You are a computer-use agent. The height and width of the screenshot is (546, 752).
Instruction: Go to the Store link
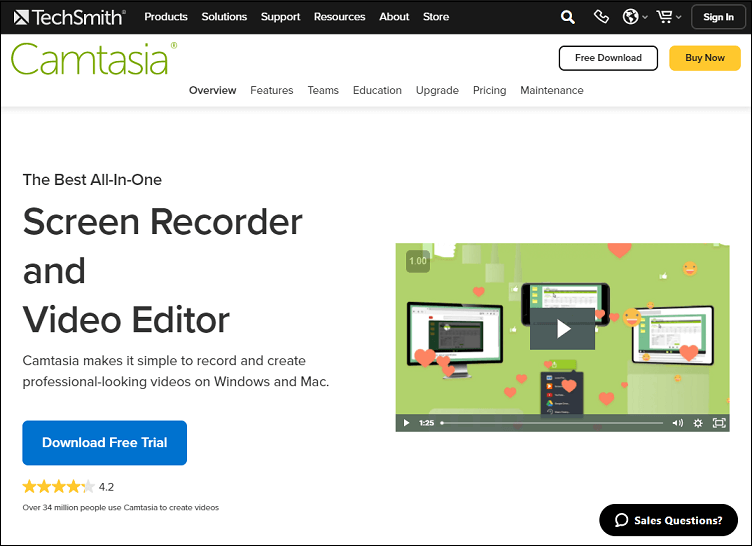436,17
